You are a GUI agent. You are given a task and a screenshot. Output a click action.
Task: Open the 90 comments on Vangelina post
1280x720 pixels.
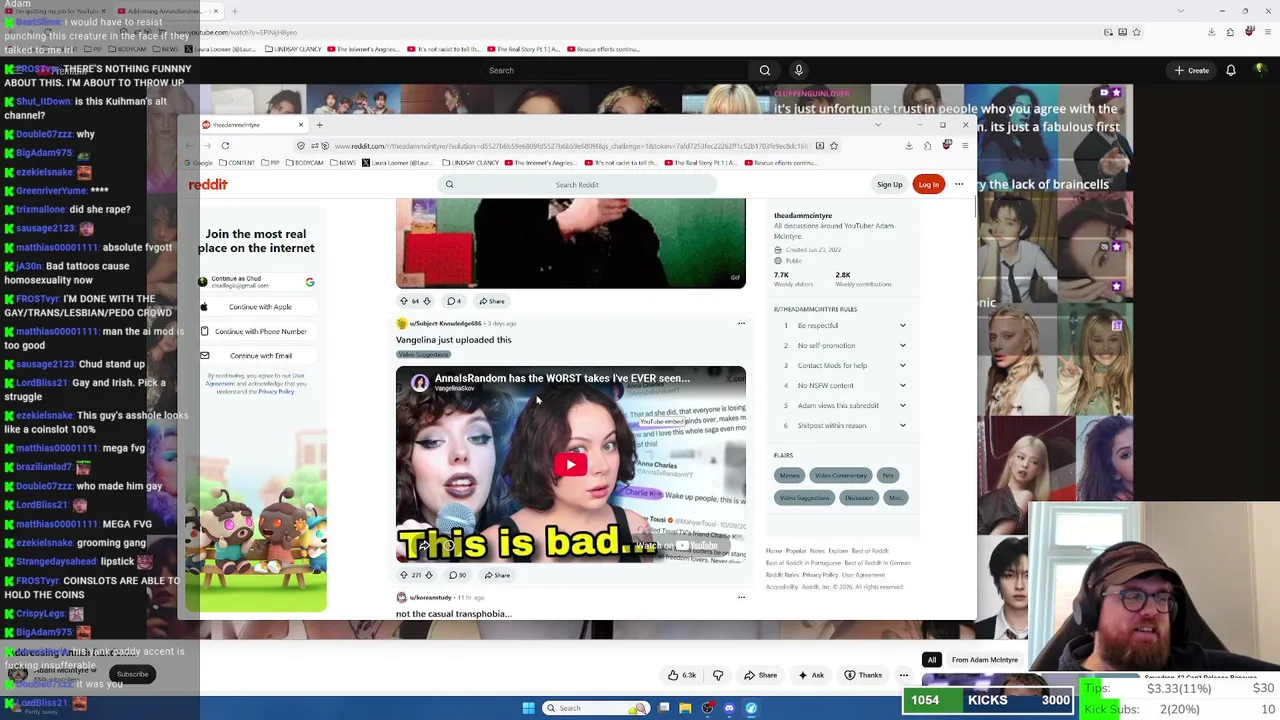458,575
